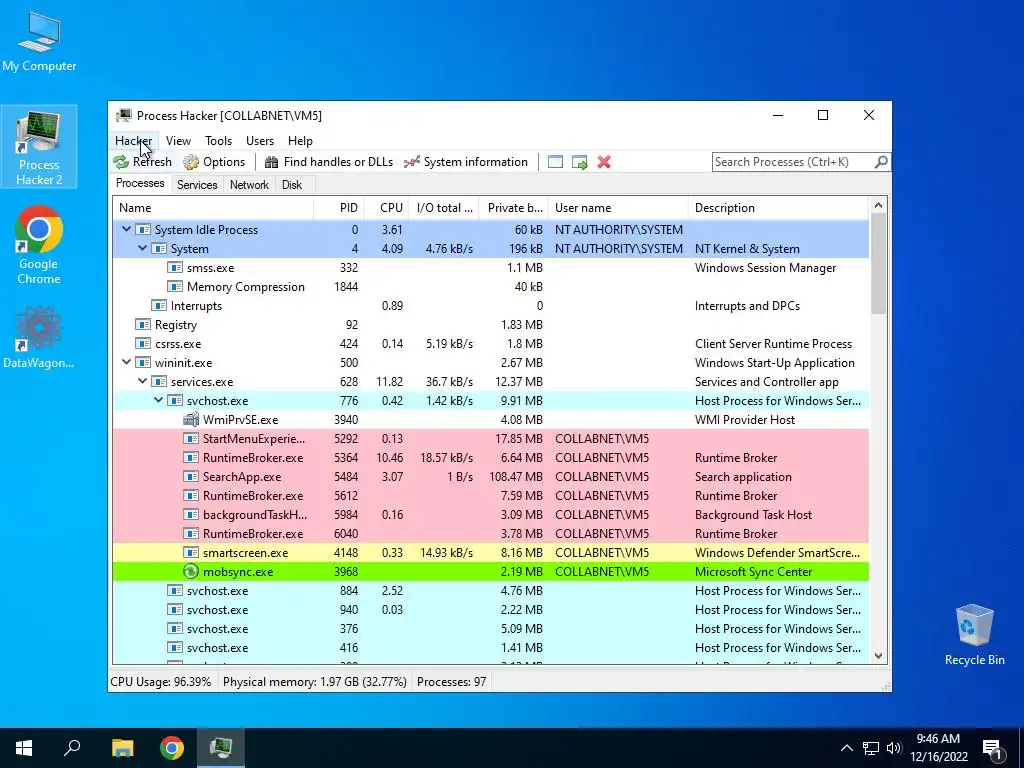This screenshot has height=768, width=1024.
Task: Click the Refresh toolbar icon
Action: (x=121, y=162)
